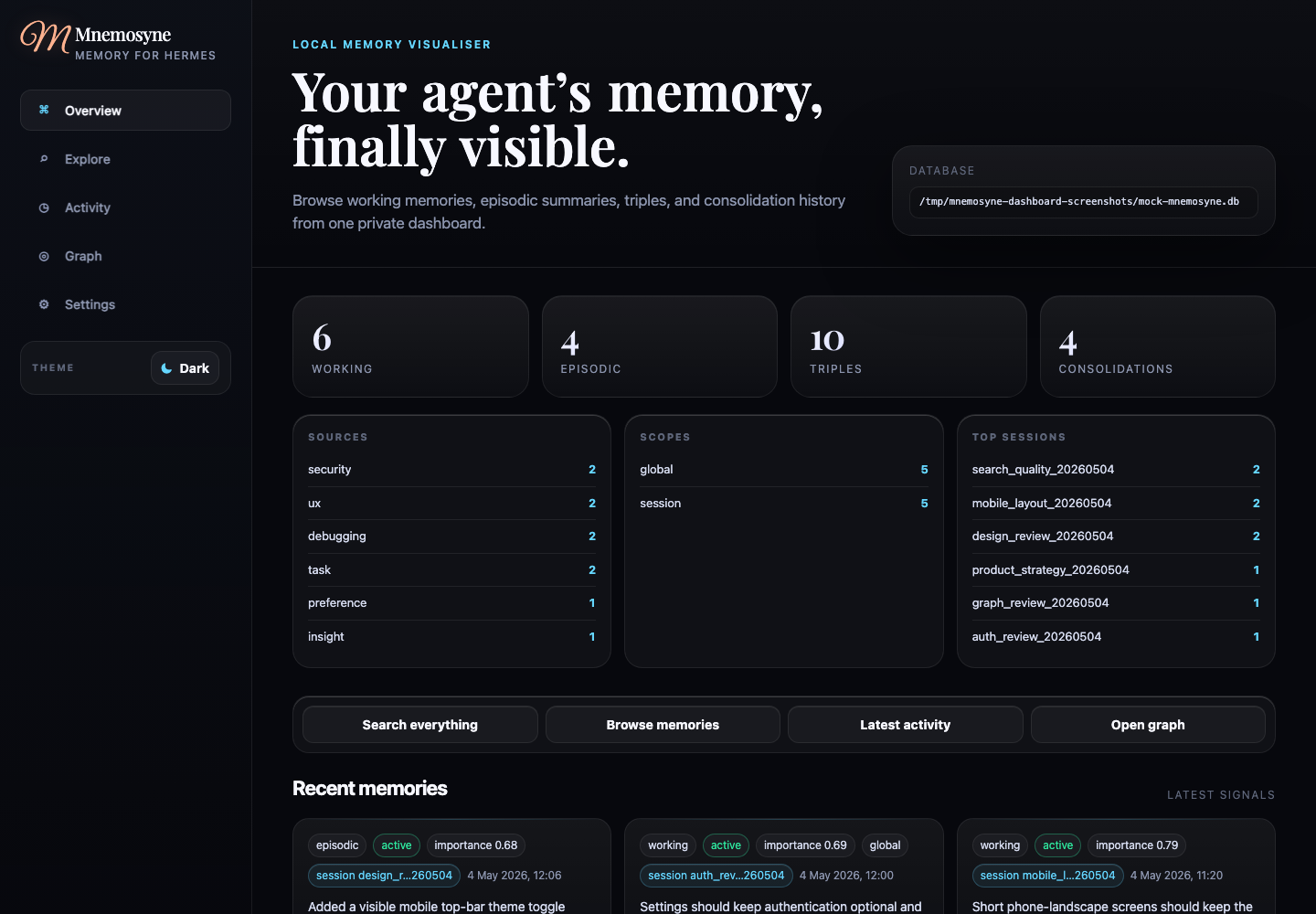Image resolution: width=1316 pixels, height=914 pixels.
Task: Click the session design_r...260504 chip
Action: click(384, 876)
